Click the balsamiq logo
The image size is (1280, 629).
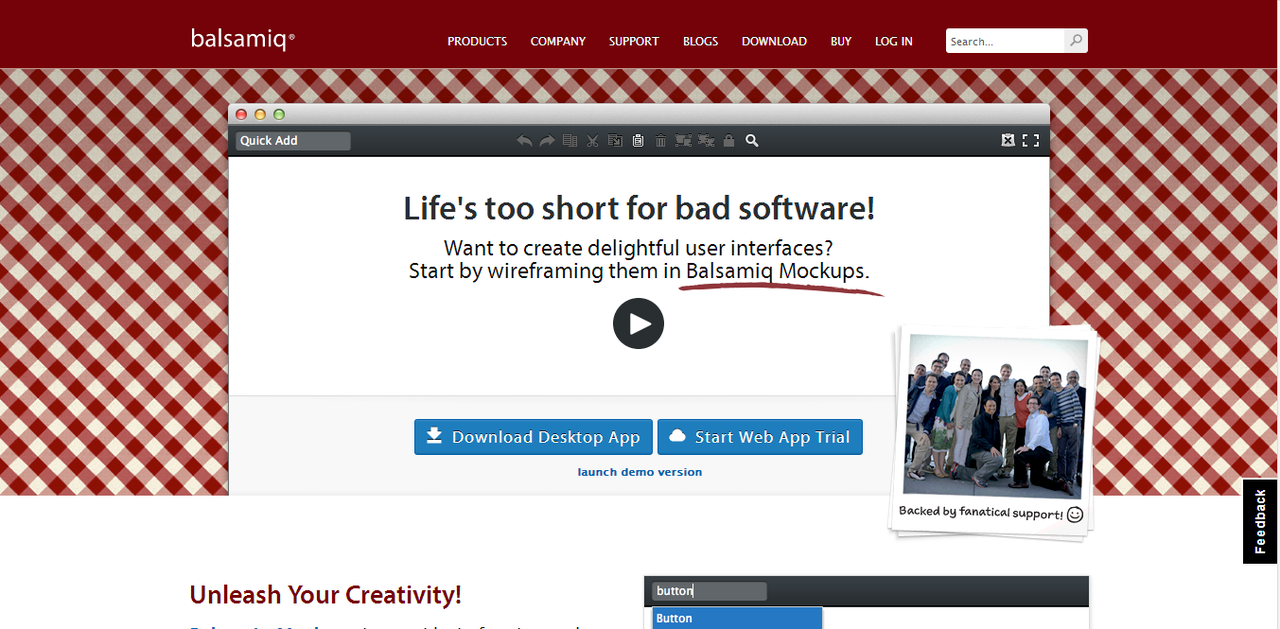coord(243,39)
